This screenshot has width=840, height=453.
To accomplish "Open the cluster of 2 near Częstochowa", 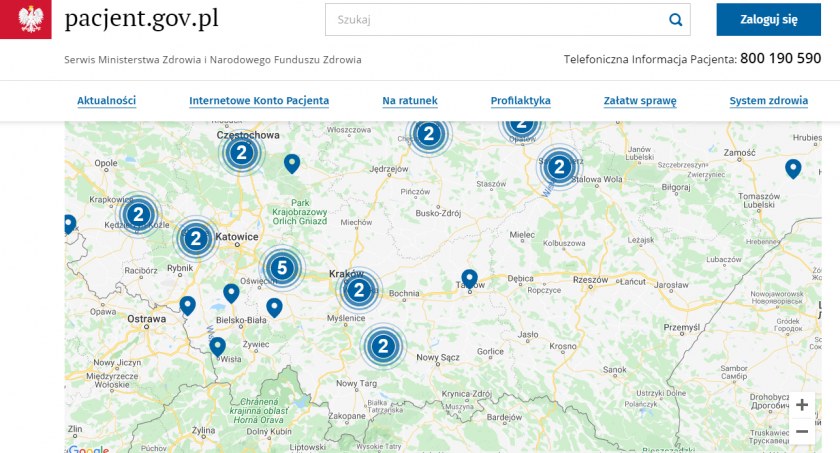I will (242, 153).
